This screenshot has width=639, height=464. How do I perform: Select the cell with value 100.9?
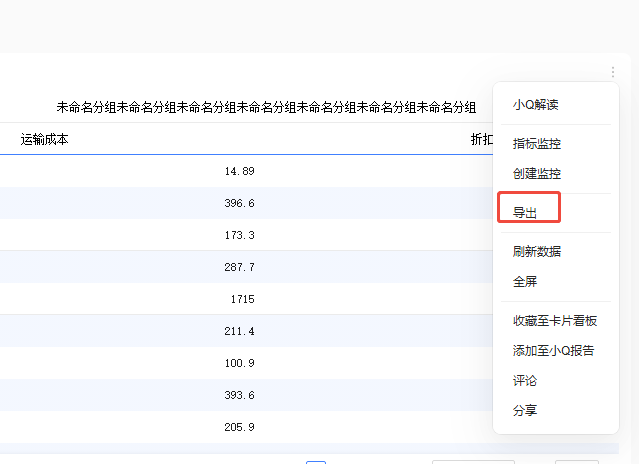pos(239,363)
